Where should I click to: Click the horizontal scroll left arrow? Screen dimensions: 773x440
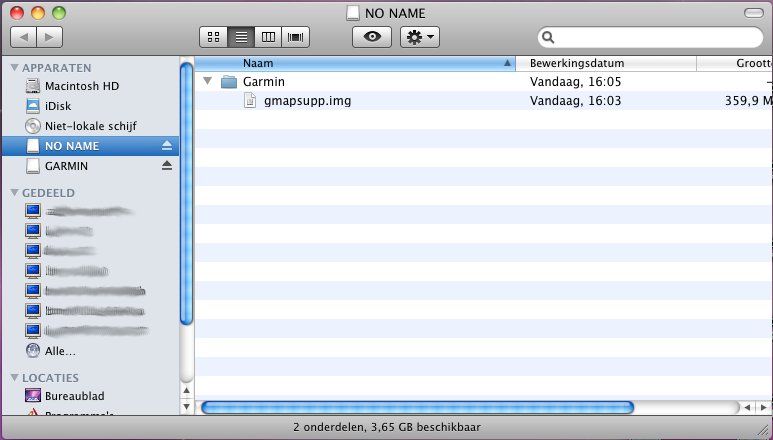click(748, 407)
